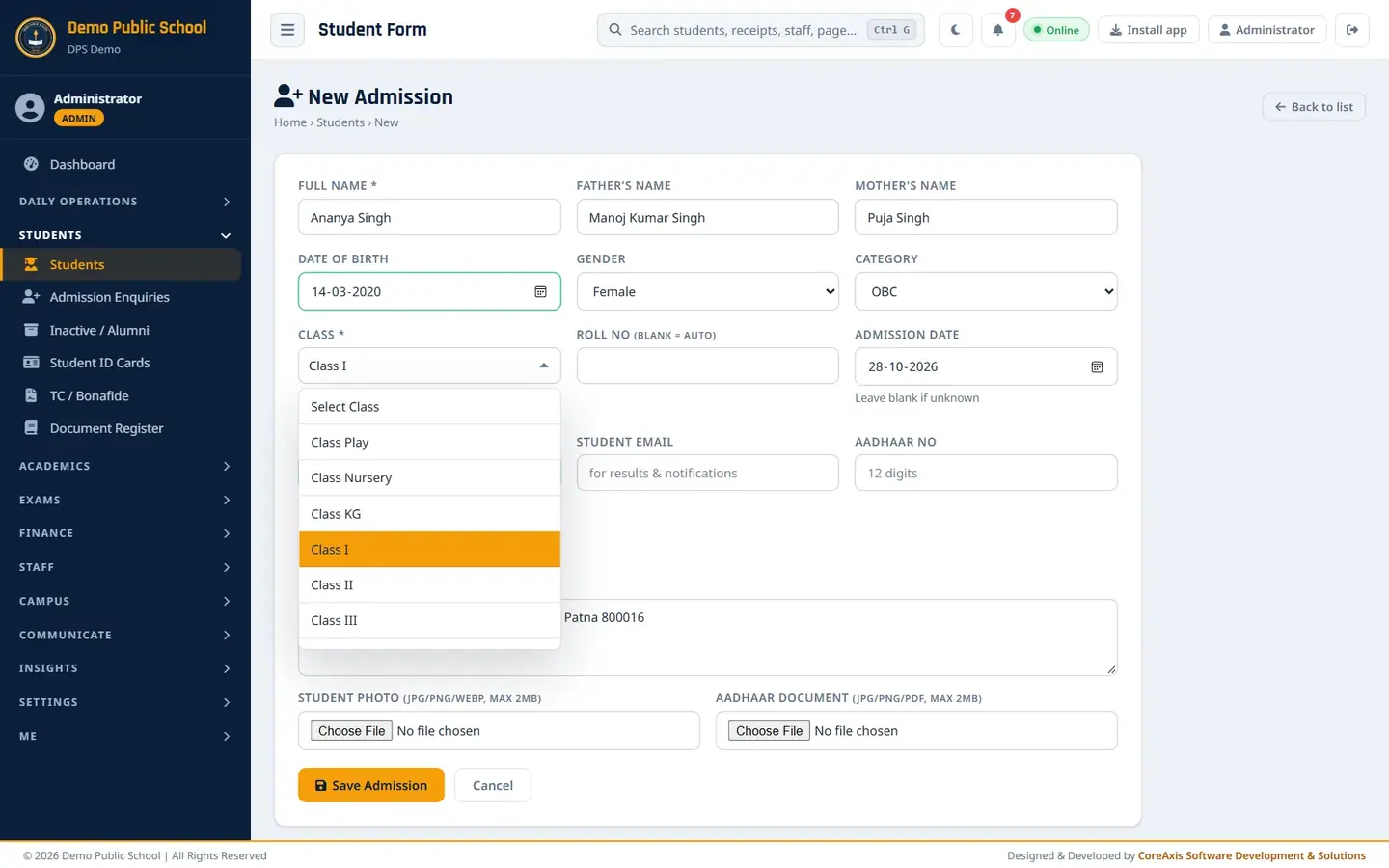Open Administrator account menu button
Image resolution: width=1389 pixels, height=868 pixels.
[1267, 30]
